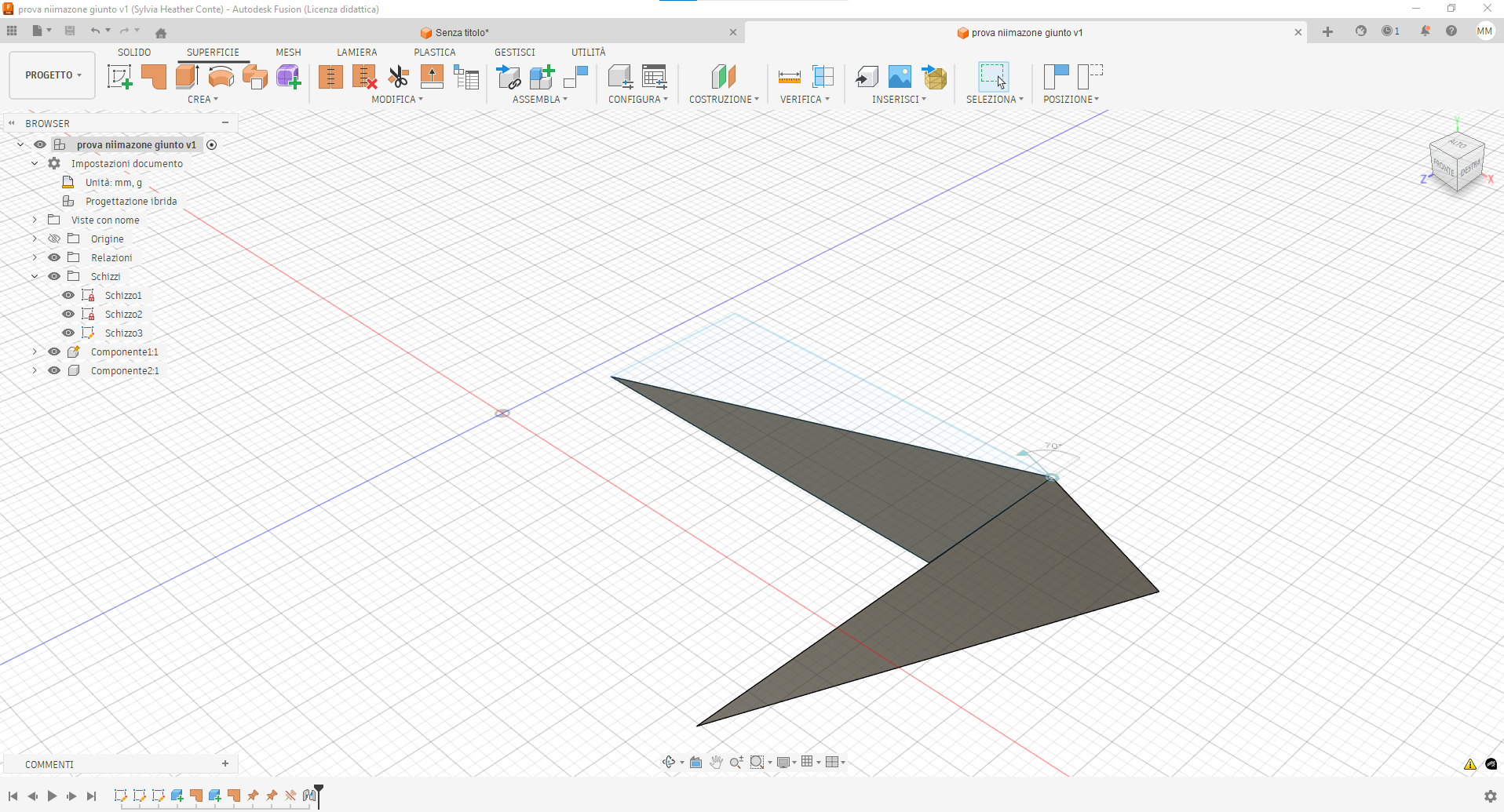This screenshot has height=812, width=1504.
Task: Open the PROGETTO workspace dropdown
Action: point(53,75)
